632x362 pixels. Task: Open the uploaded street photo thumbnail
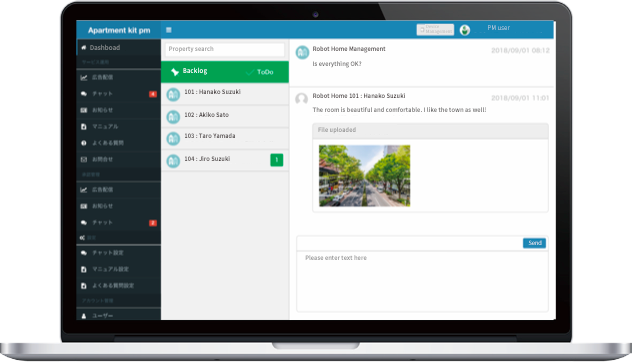coord(364,176)
